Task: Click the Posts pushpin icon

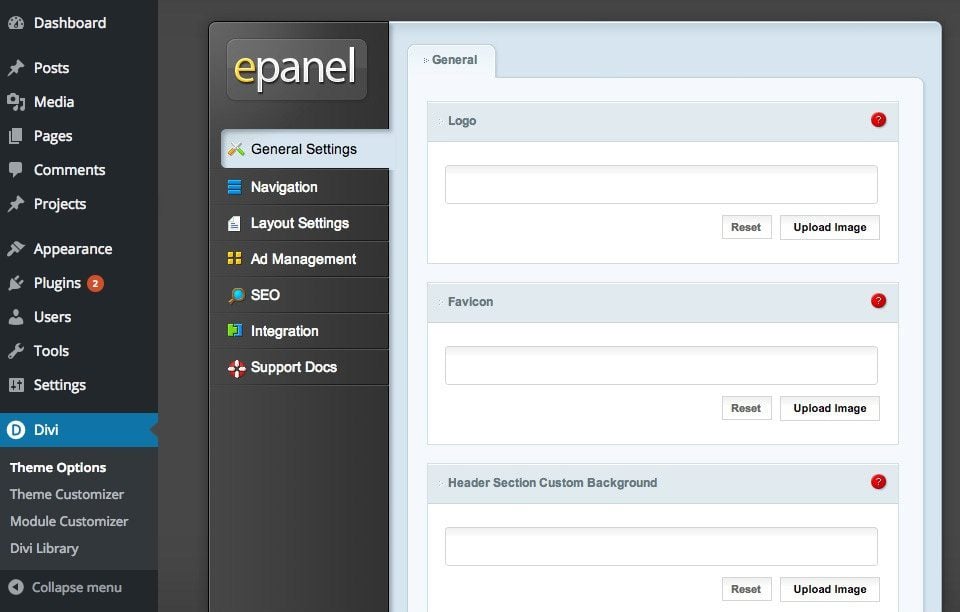Action: click(x=16, y=68)
